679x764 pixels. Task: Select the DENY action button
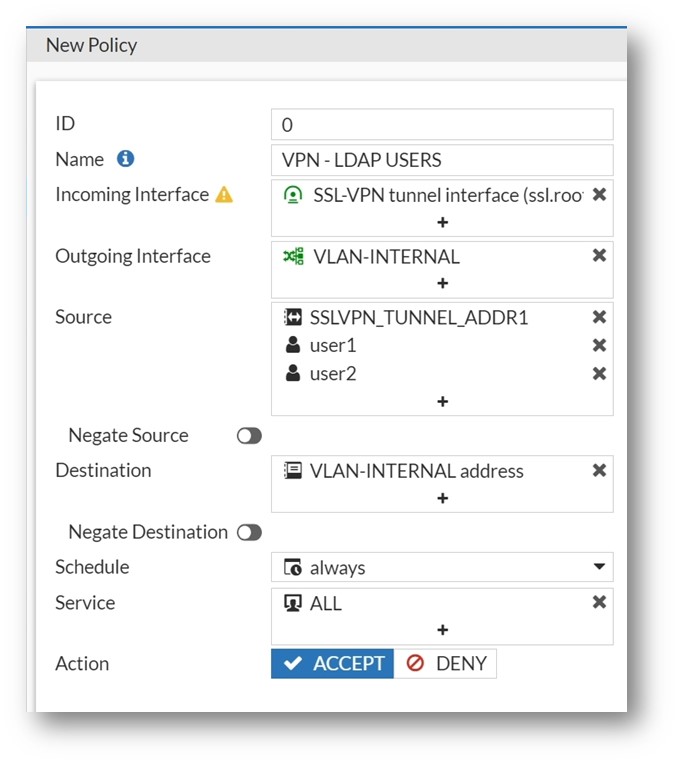(445, 663)
